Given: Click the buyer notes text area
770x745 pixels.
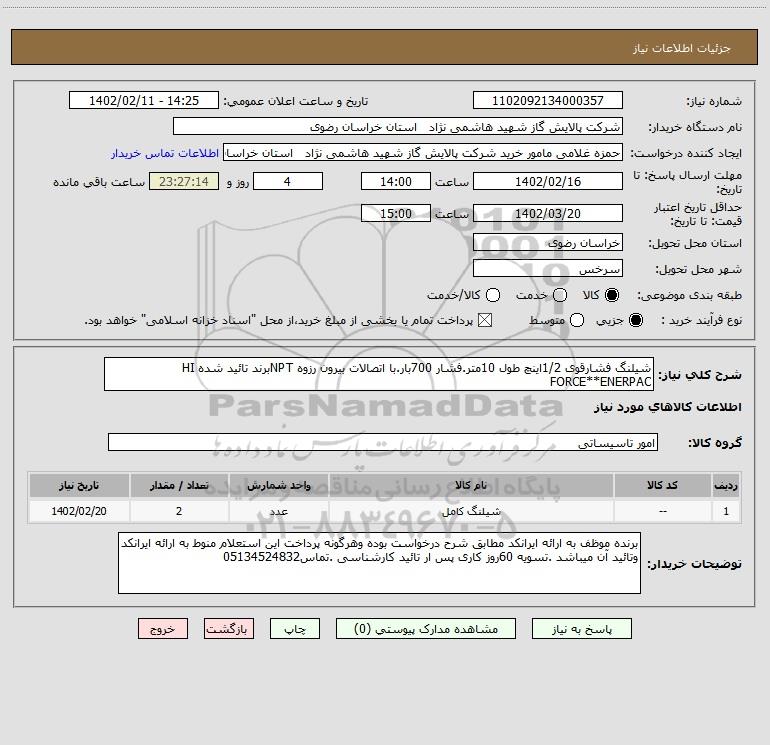Looking at the screenshot, I should click(379, 563).
